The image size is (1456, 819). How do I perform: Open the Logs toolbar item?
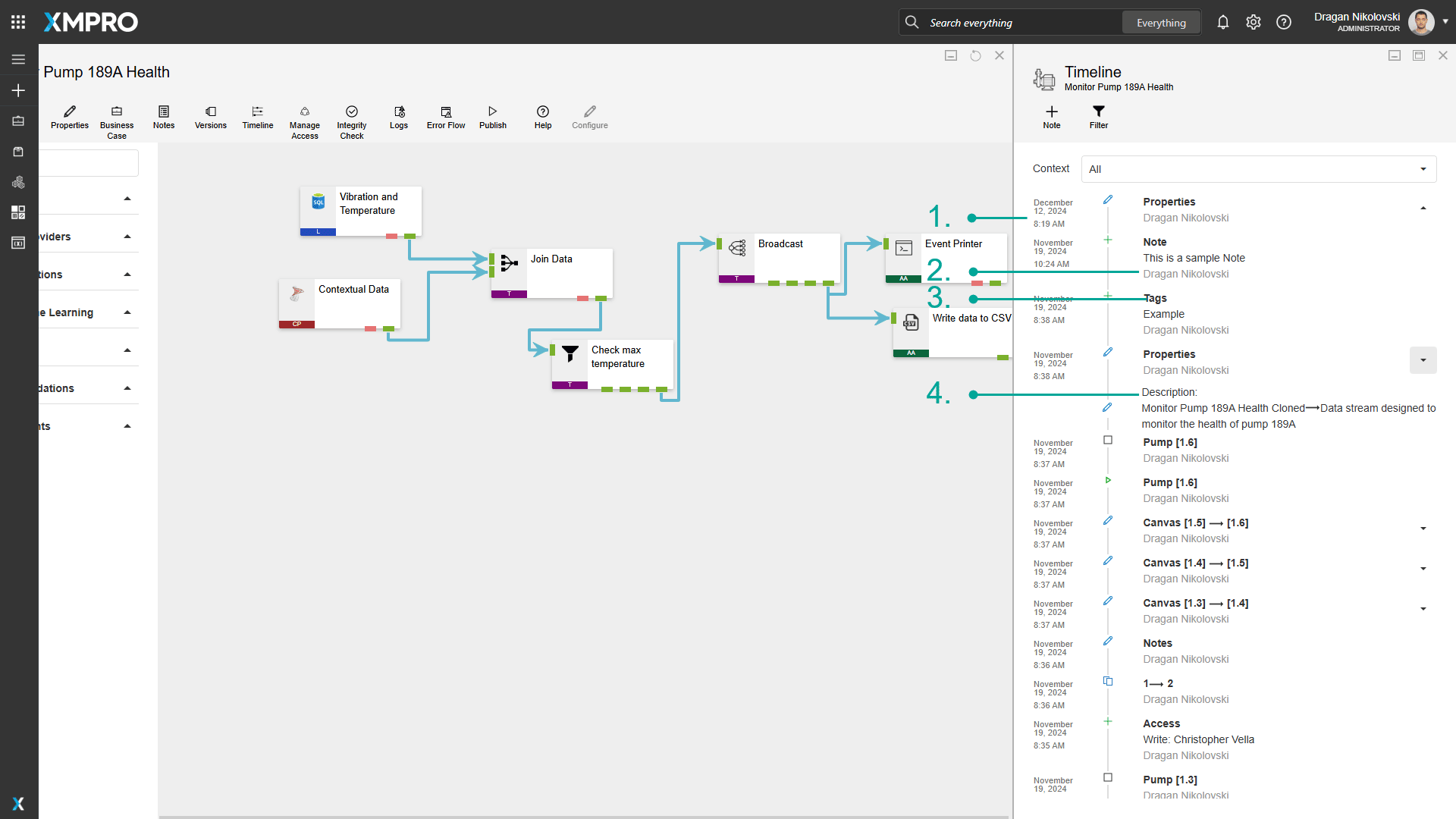click(399, 118)
